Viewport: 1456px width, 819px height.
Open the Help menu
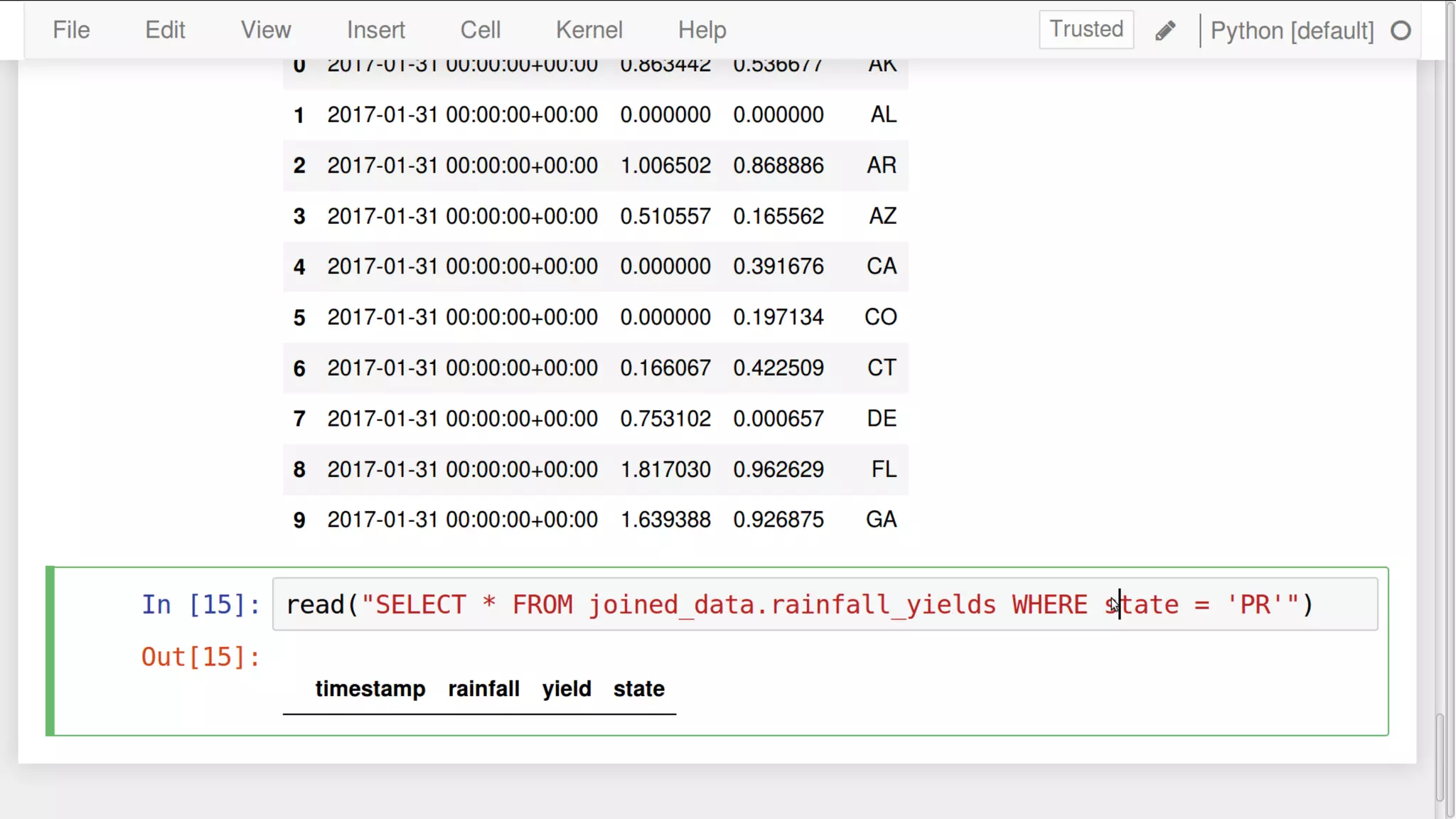(702, 30)
